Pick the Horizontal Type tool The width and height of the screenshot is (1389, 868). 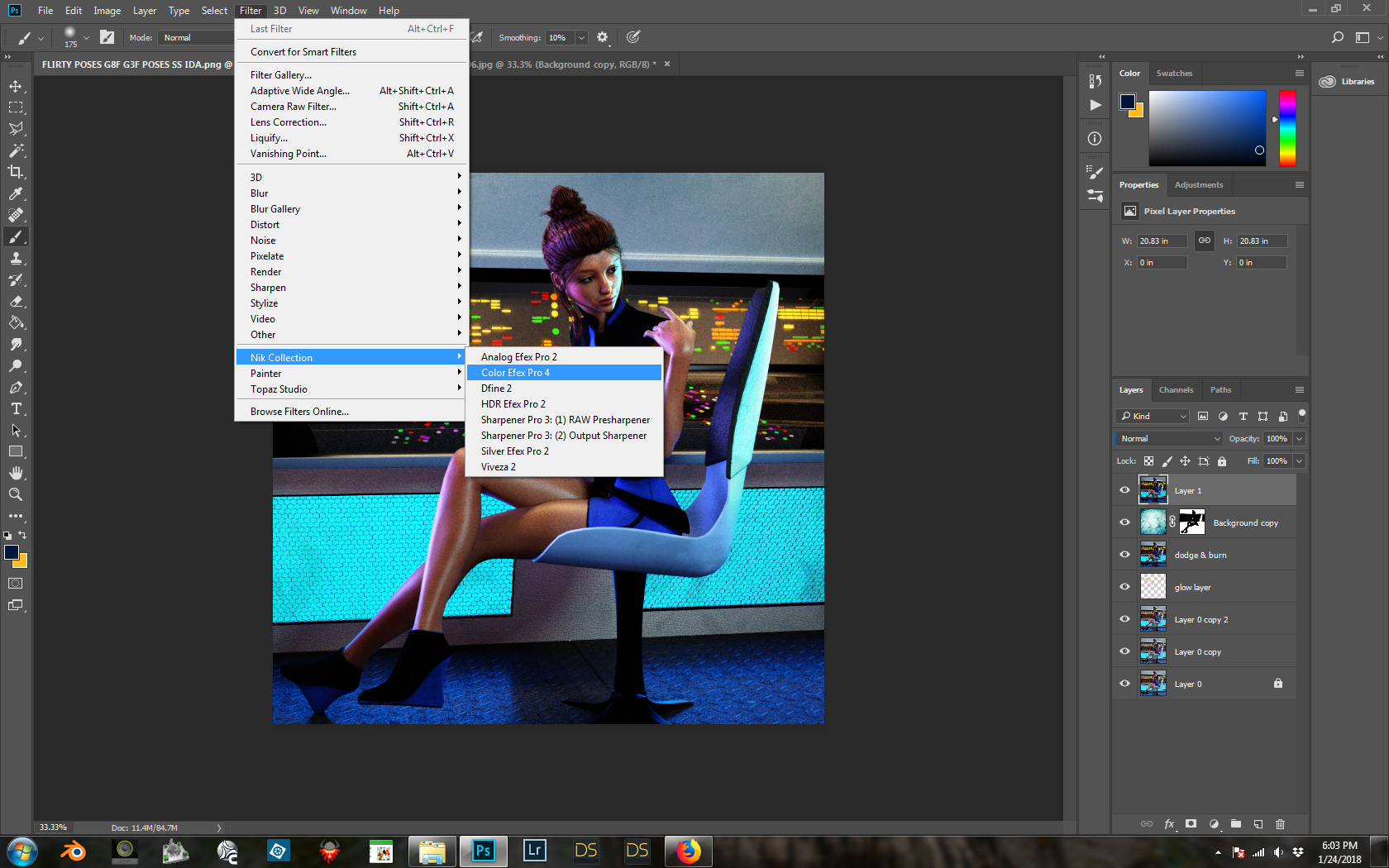pyautogui.click(x=16, y=409)
